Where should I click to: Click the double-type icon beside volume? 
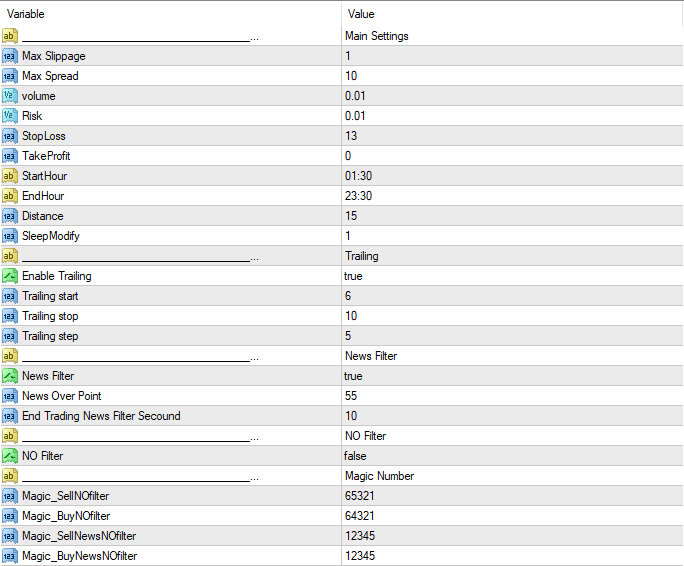click(x=9, y=96)
